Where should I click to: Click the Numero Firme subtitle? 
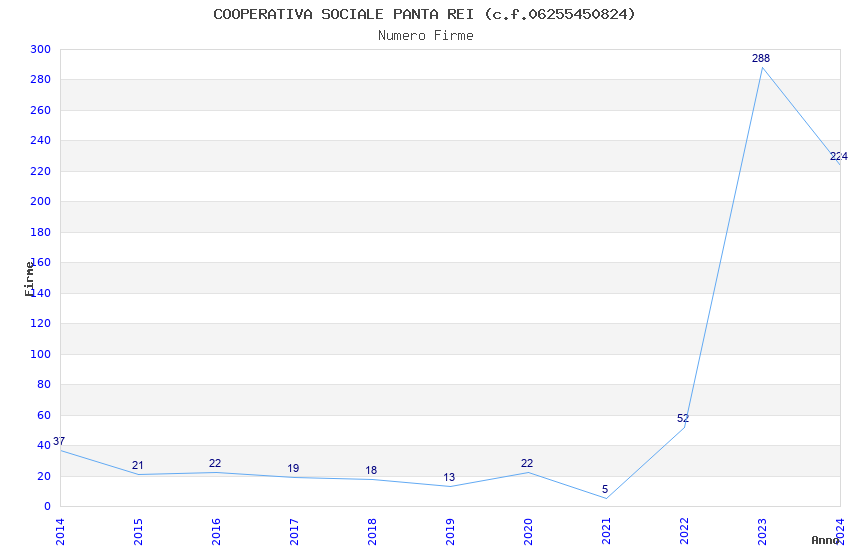click(x=426, y=36)
